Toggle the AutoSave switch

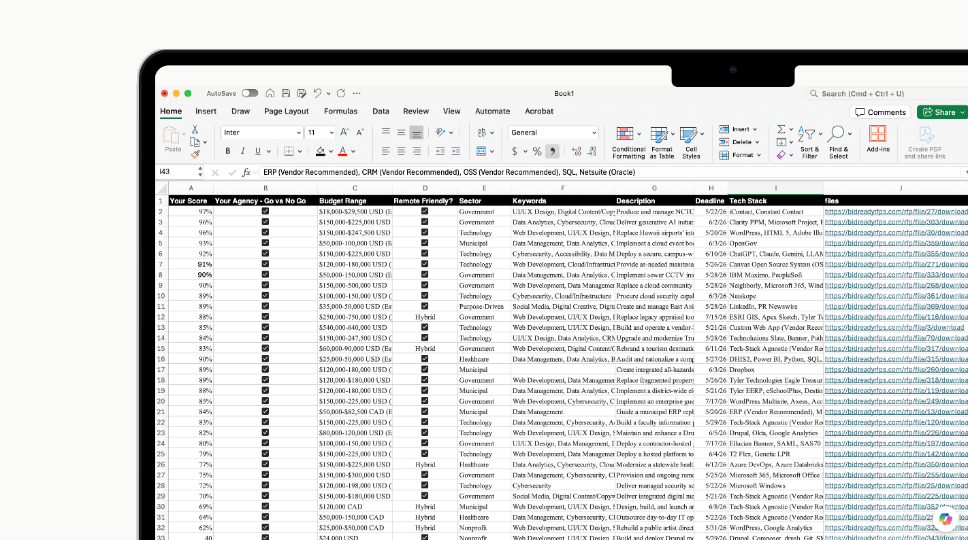pyautogui.click(x=249, y=93)
